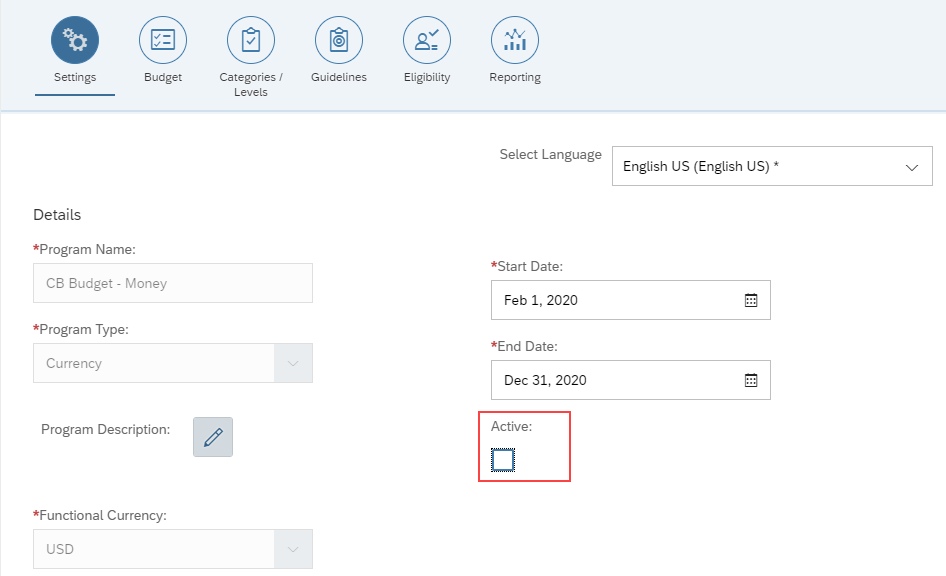
Task: Select the Categories / Levels clipboard icon
Action: pos(251,40)
